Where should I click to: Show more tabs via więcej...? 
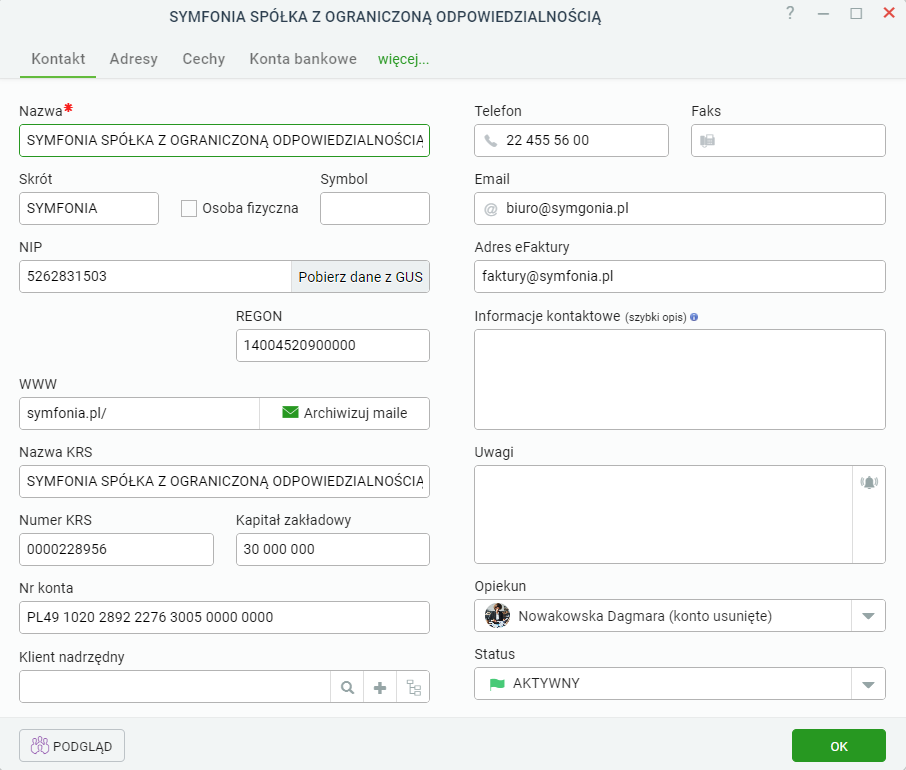point(403,59)
